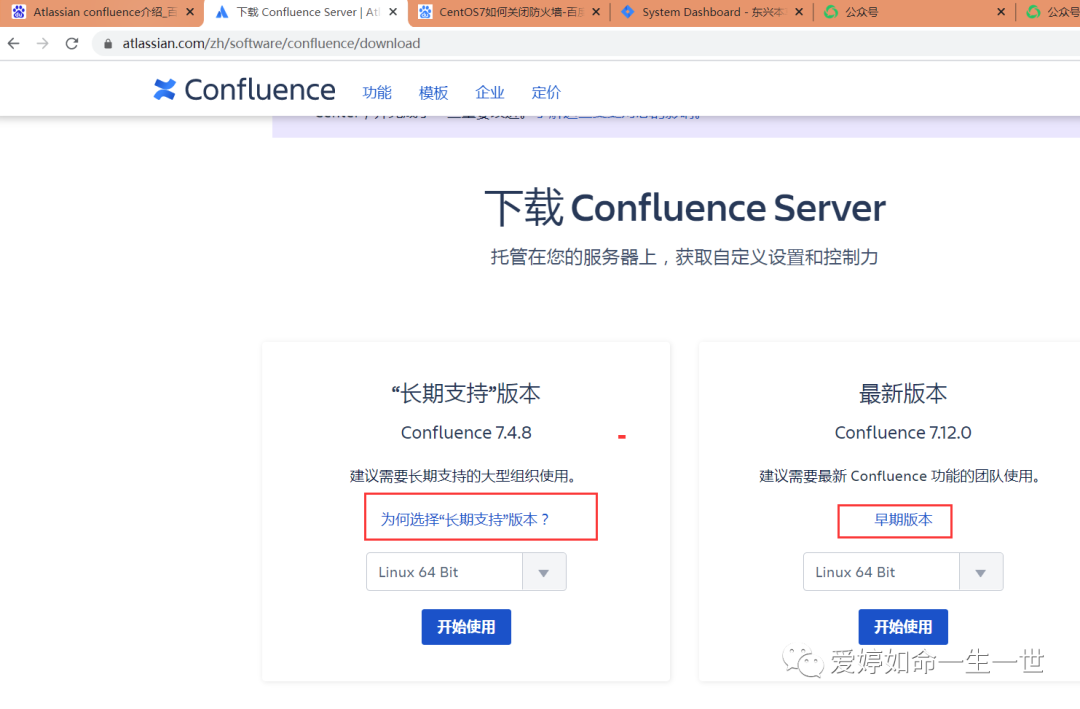Viewport: 1080px width, 709px height.
Task: Click the "长期支持"版本 card title
Action: click(x=466, y=393)
